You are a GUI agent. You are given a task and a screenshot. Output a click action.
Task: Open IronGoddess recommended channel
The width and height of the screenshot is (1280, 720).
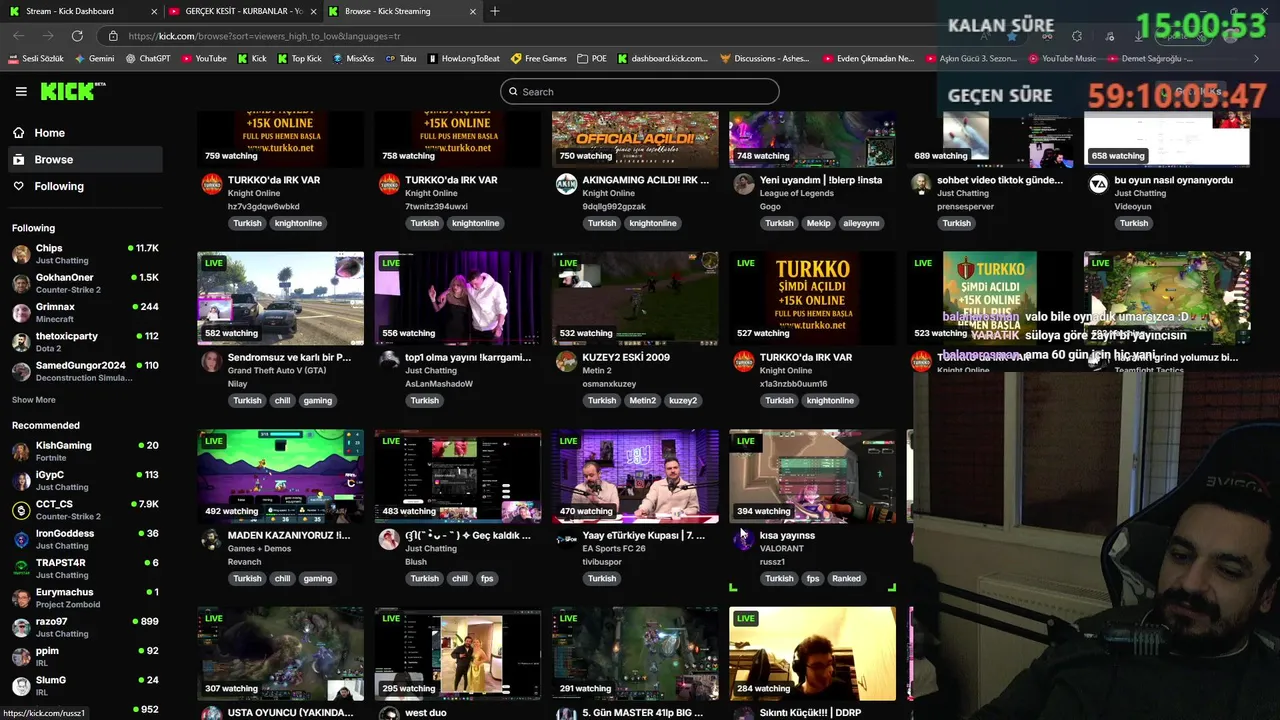click(x=85, y=539)
